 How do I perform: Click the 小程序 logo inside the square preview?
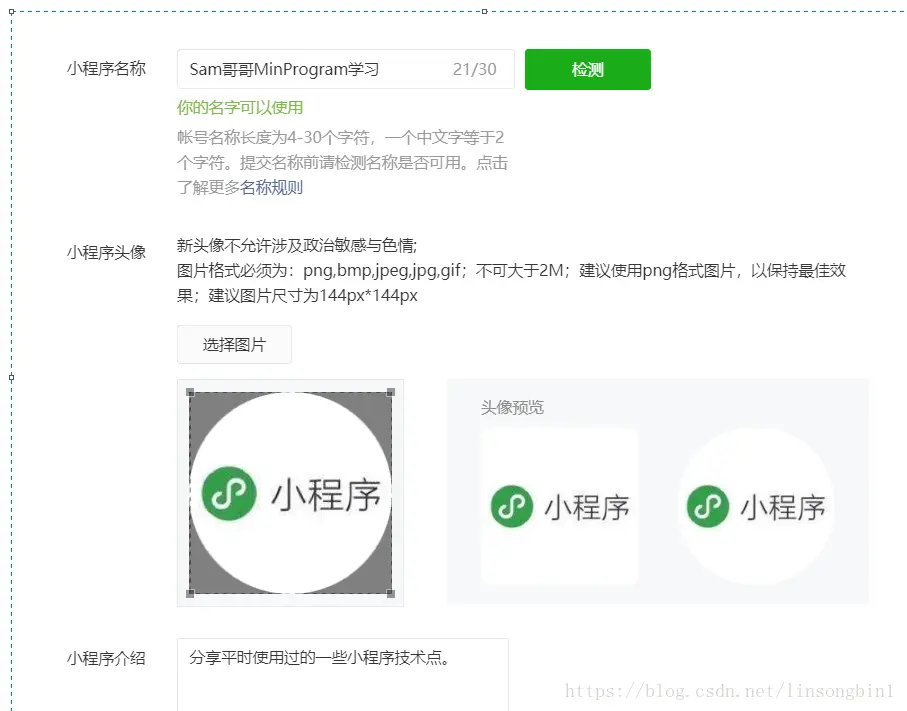(x=511, y=507)
